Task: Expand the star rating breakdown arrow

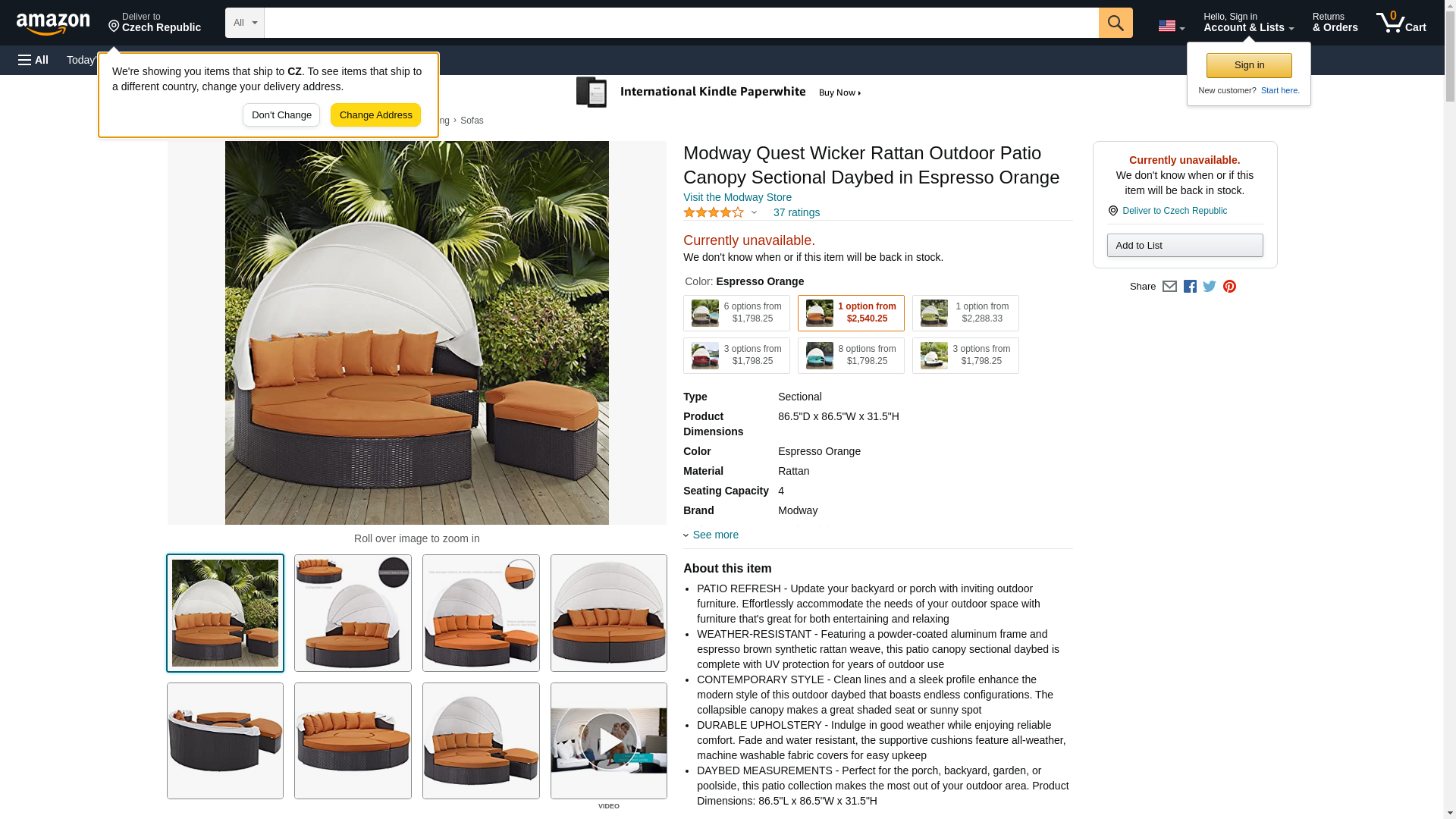Action: (754, 213)
